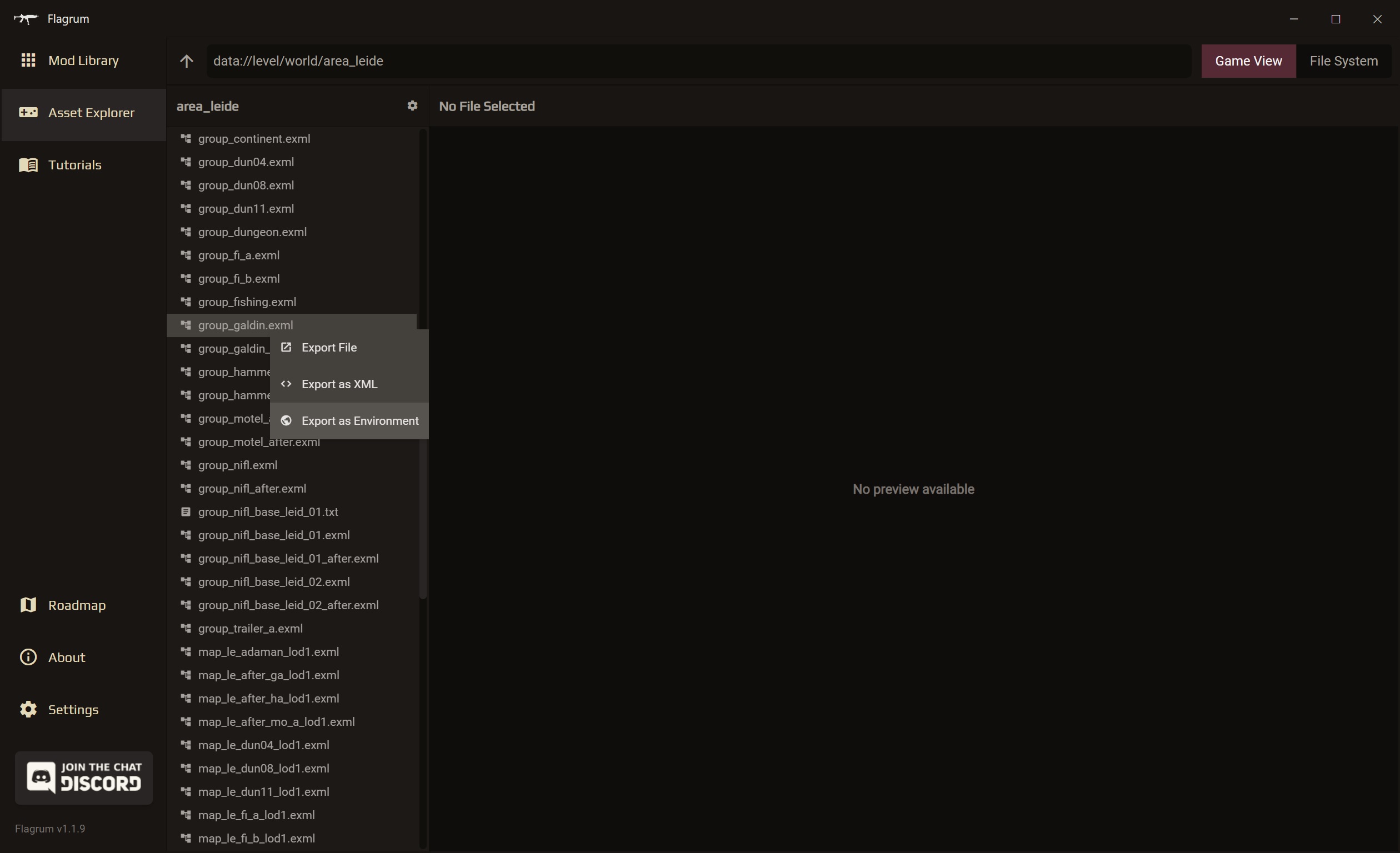
Task: Open the Mod Library grid icon
Action: [28, 60]
